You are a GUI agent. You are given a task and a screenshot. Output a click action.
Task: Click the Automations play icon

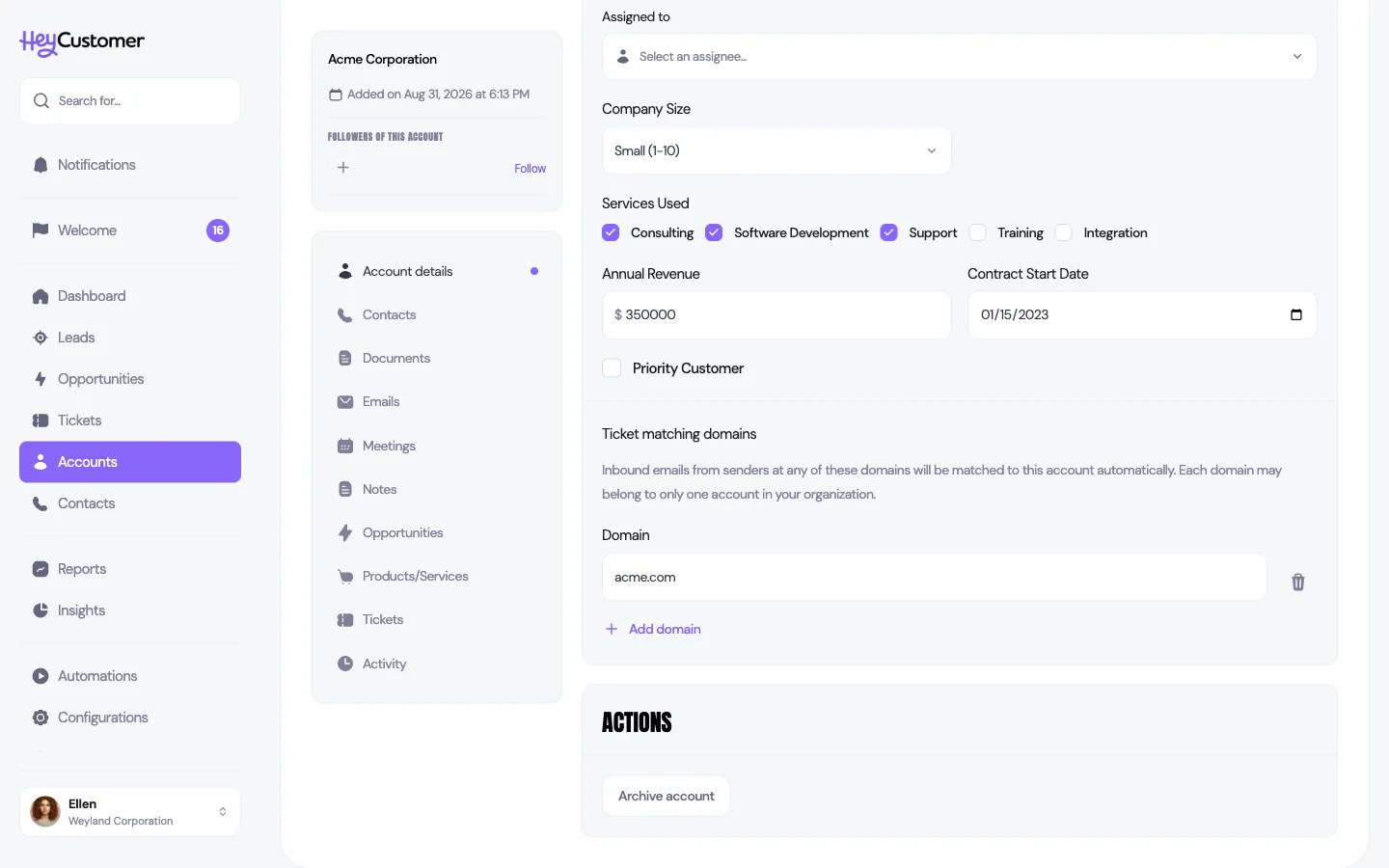coord(41,676)
